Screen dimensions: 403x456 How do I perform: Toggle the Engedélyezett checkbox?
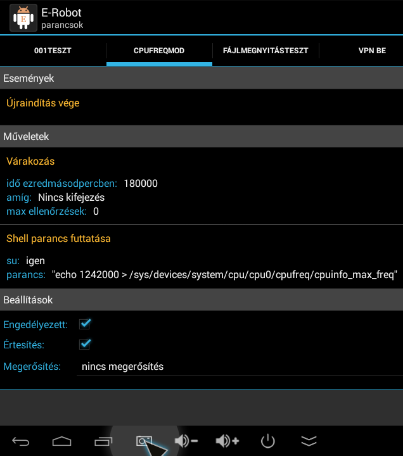[85, 324]
